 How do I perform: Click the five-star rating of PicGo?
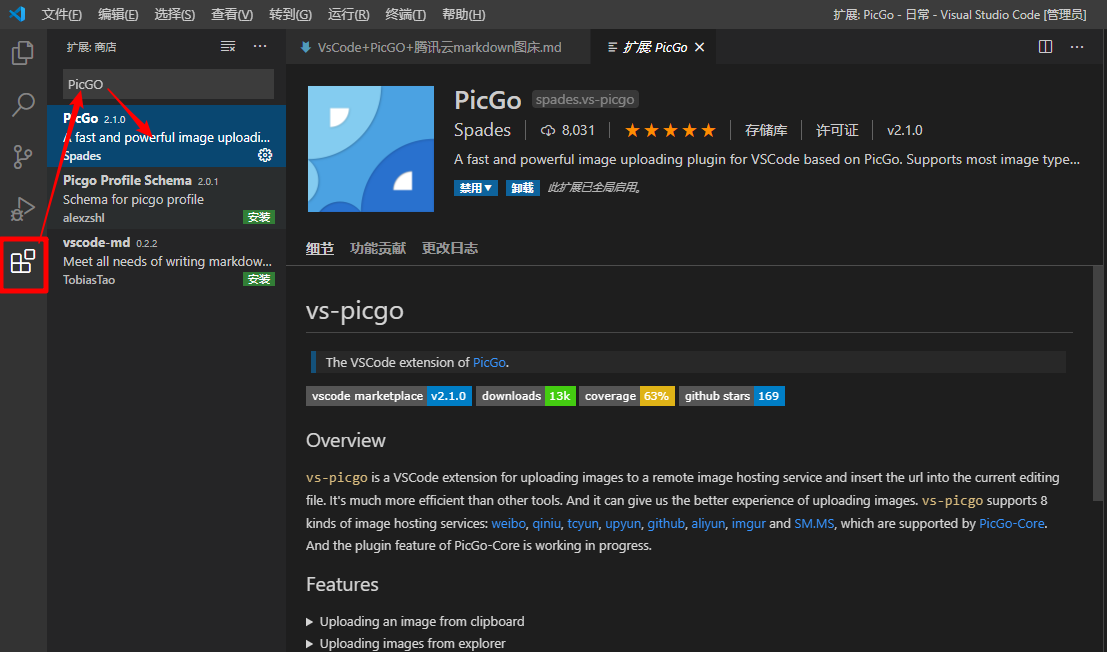[x=670, y=131]
